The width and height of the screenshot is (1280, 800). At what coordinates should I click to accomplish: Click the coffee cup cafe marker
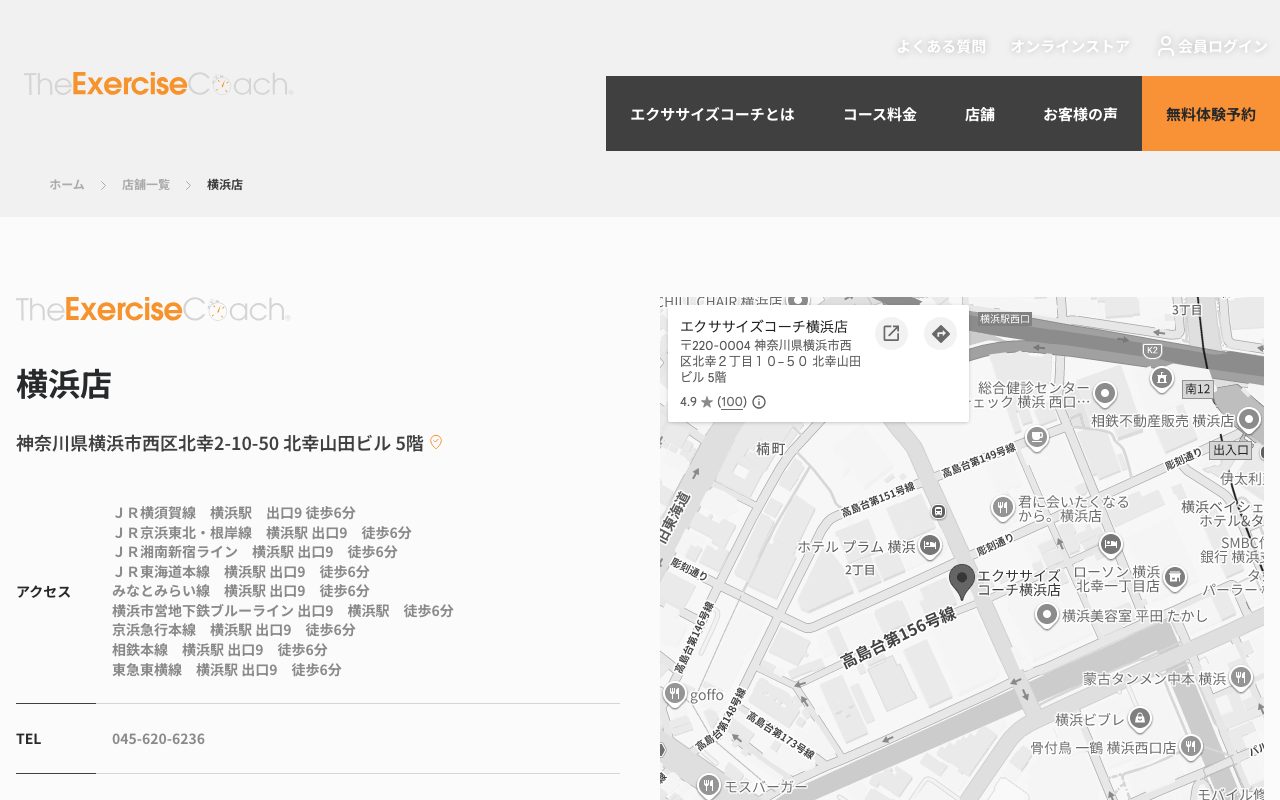point(1037,436)
